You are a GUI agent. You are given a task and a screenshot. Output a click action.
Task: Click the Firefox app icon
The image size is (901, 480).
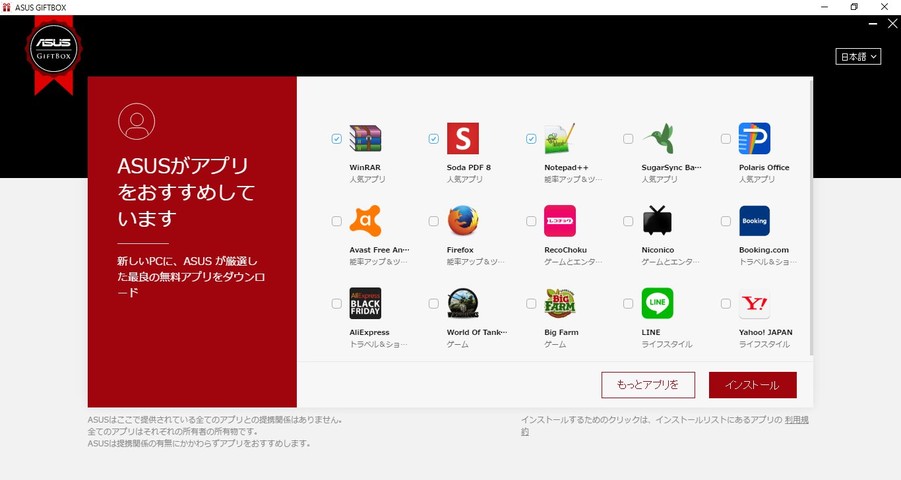[x=463, y=221]
